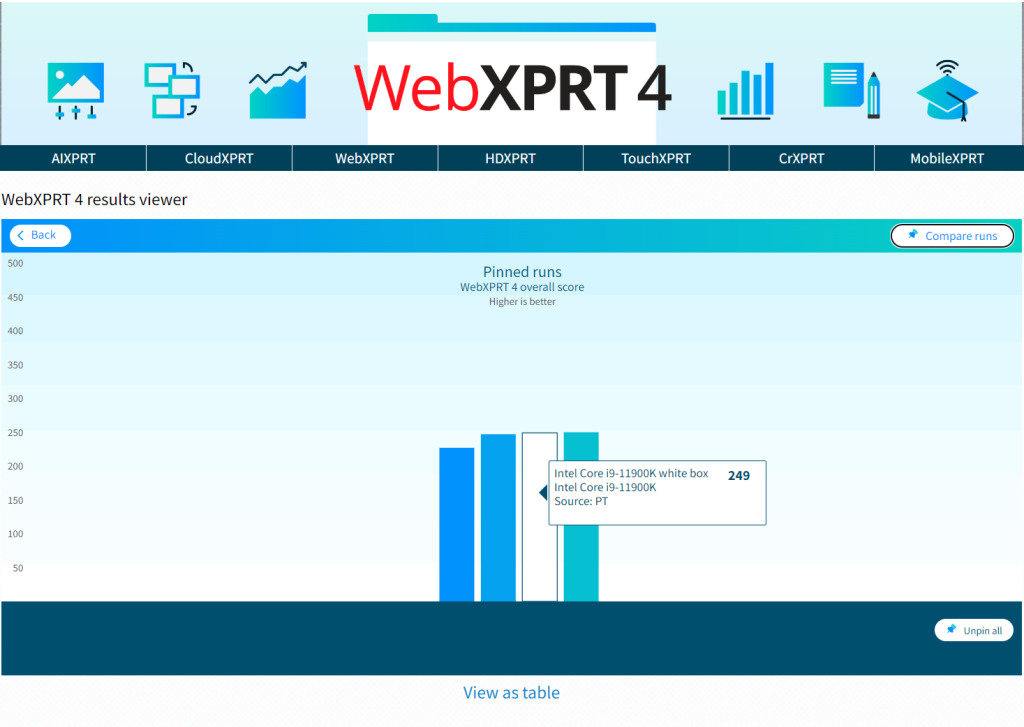Click the Unpin all button
1024x727 pixels.
click(x=974, y=630)
